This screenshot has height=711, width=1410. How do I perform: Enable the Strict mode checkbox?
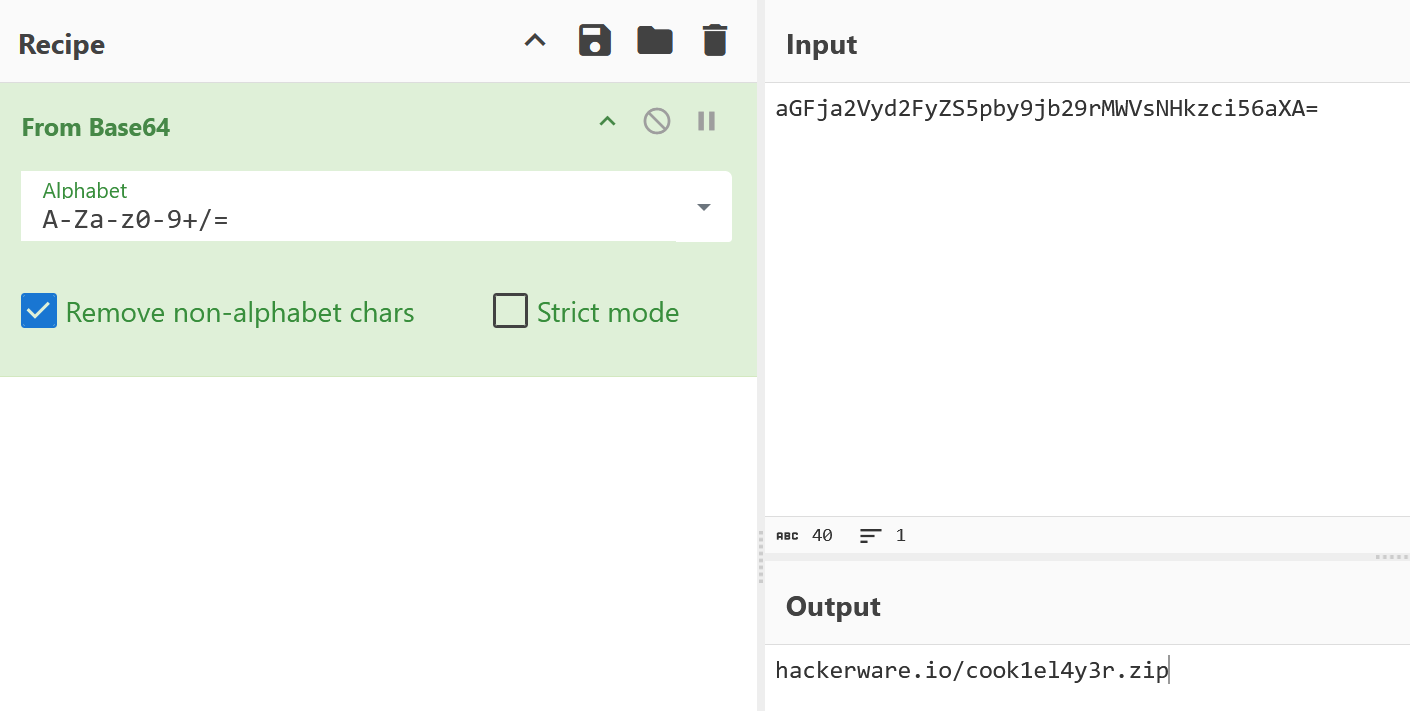[x=510, y=312]
